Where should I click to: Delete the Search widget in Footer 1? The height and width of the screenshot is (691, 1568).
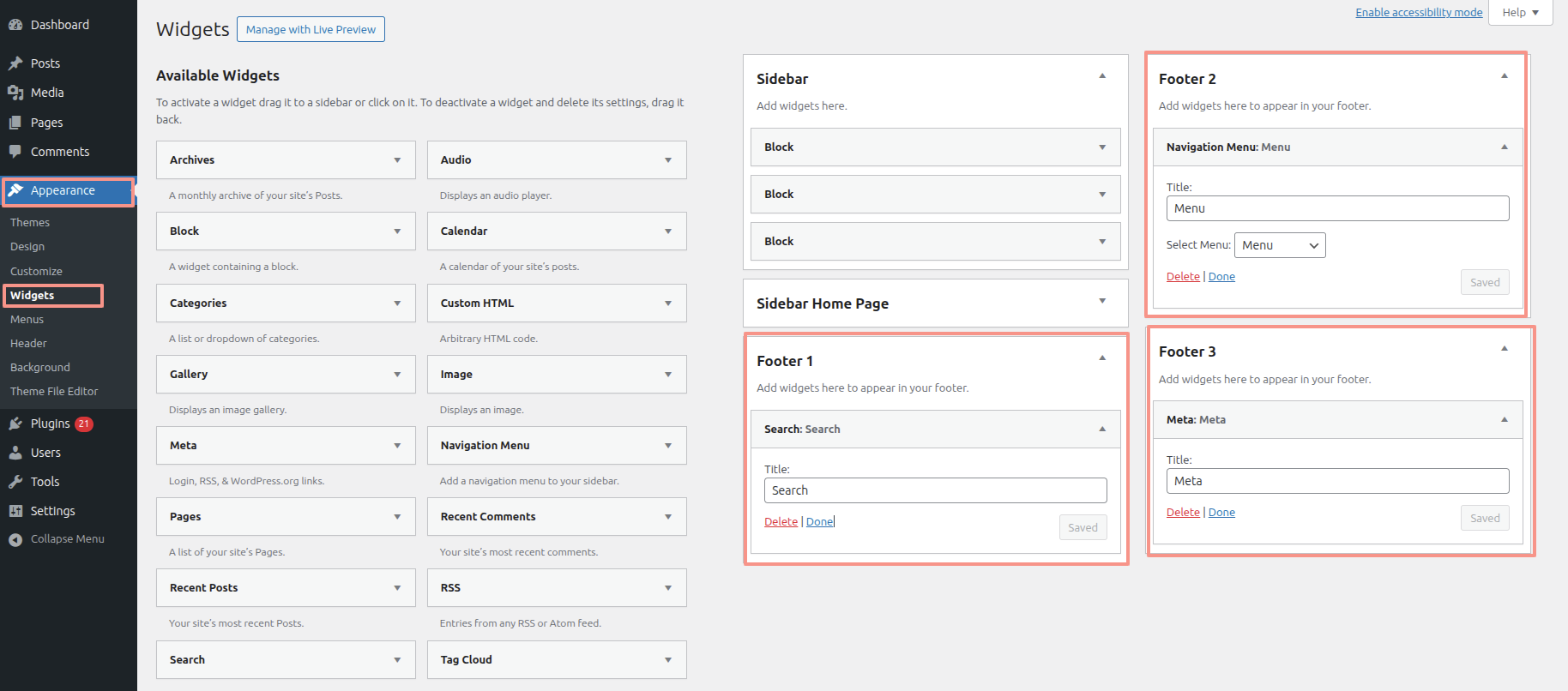click(781, 522)
